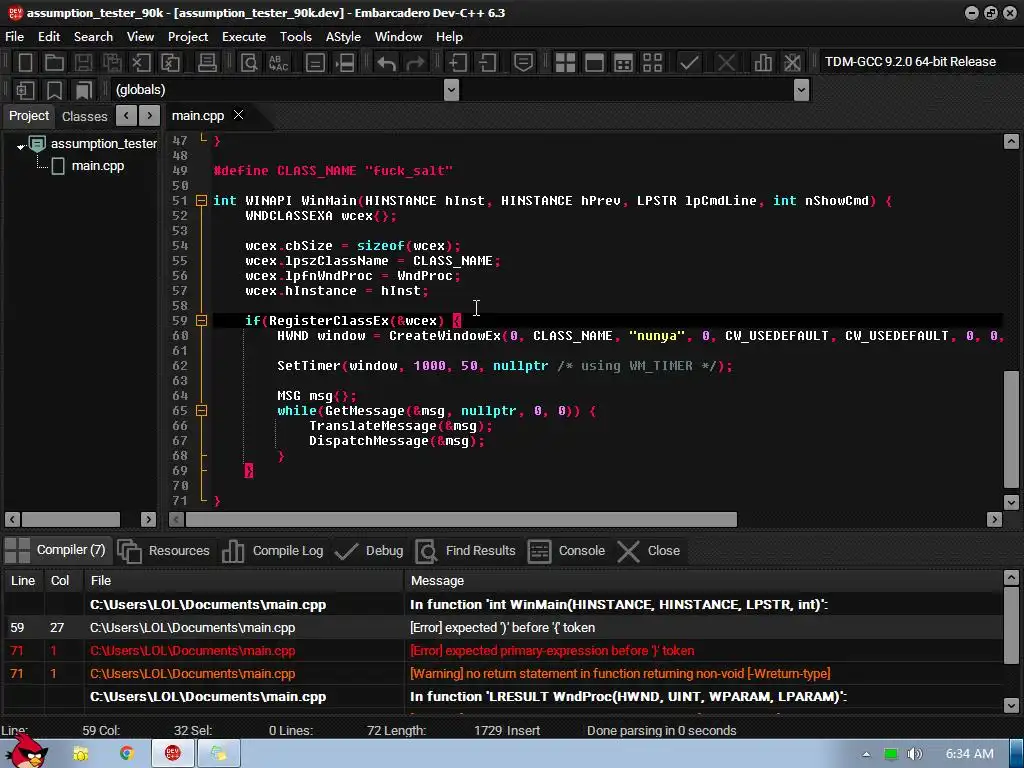The height and width of the screenshot is (768, 1024).
Task: Click the Save file floppy icon
Action: (x=84, y=63)
